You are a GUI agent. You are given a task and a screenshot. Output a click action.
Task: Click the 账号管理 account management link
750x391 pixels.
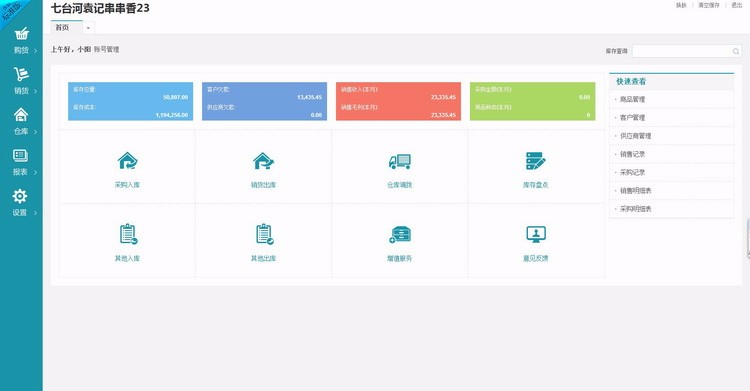click(x=106, y=49)
